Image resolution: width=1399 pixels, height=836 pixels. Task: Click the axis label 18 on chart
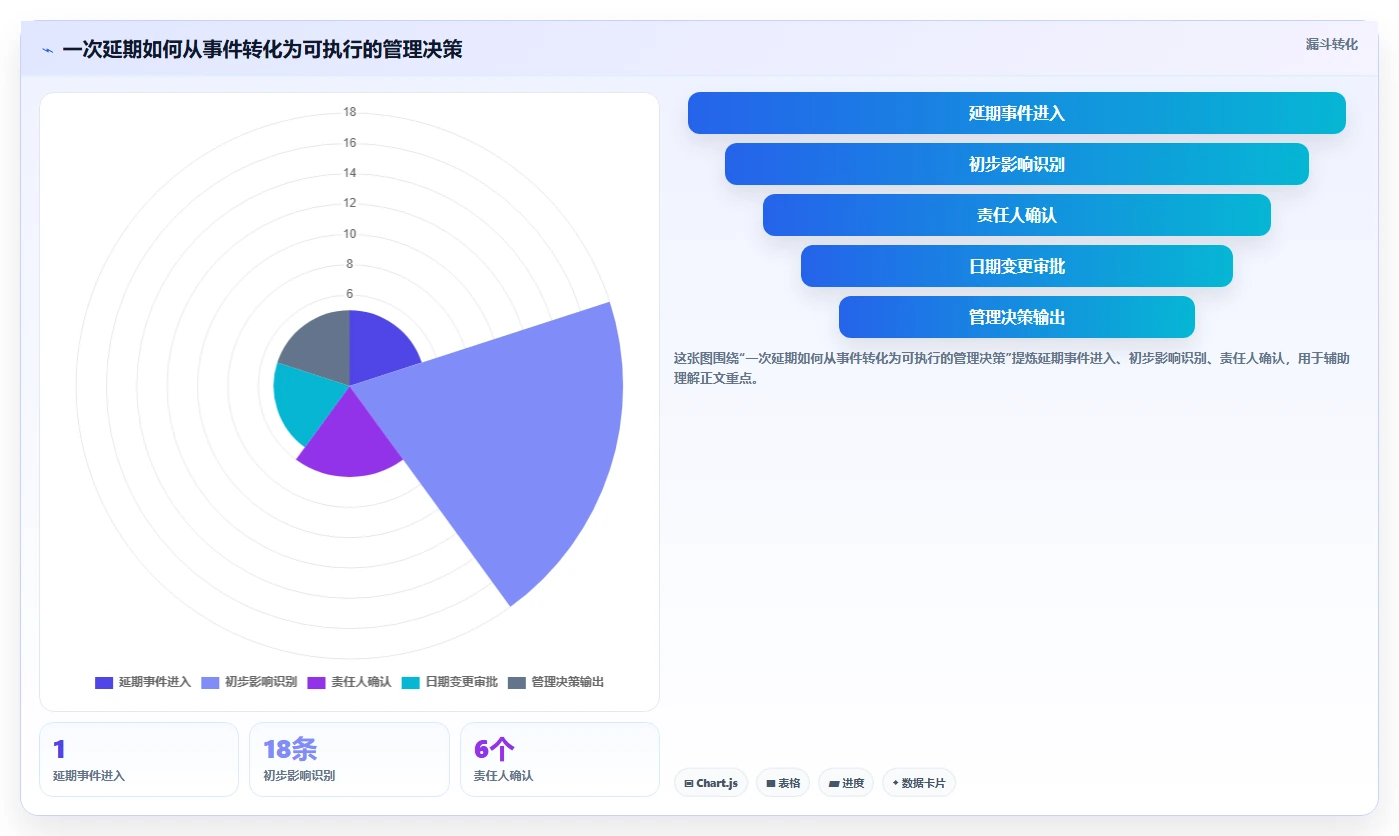[x=350, y=112]
